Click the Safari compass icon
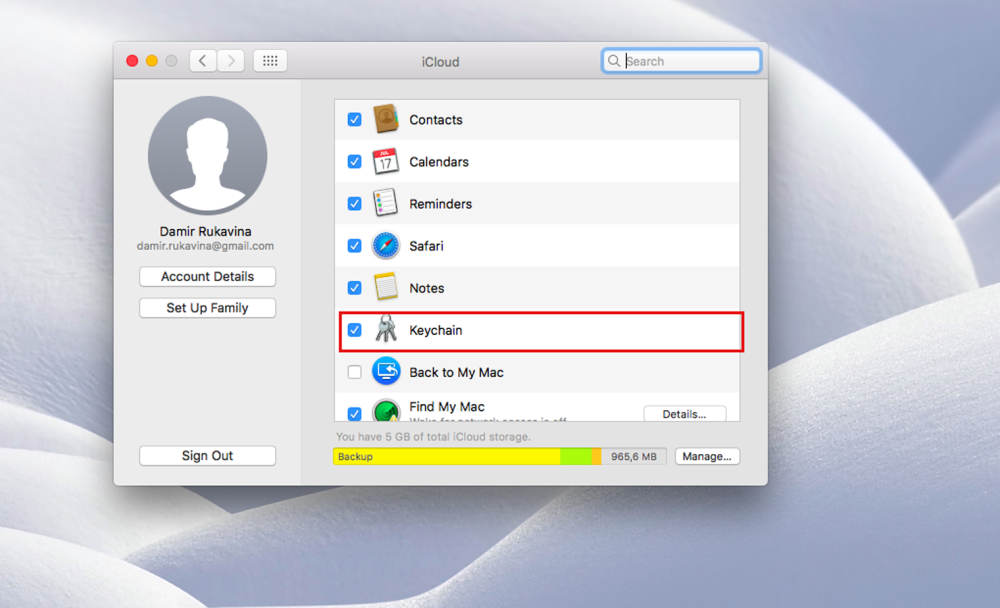This screenshot has width=1000, height=608. pos(386,246)
